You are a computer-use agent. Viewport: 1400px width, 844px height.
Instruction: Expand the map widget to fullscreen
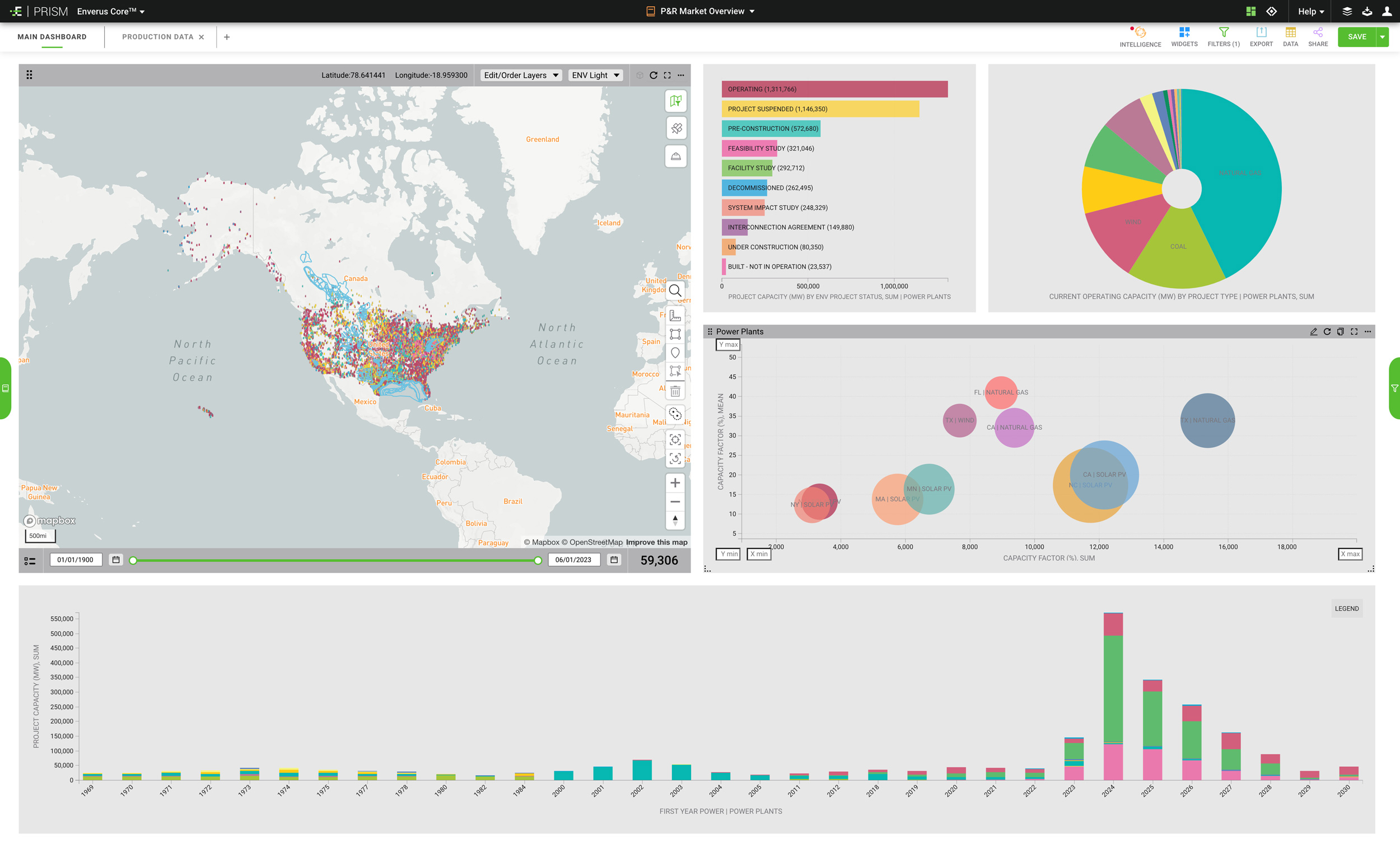click(667, 75)
